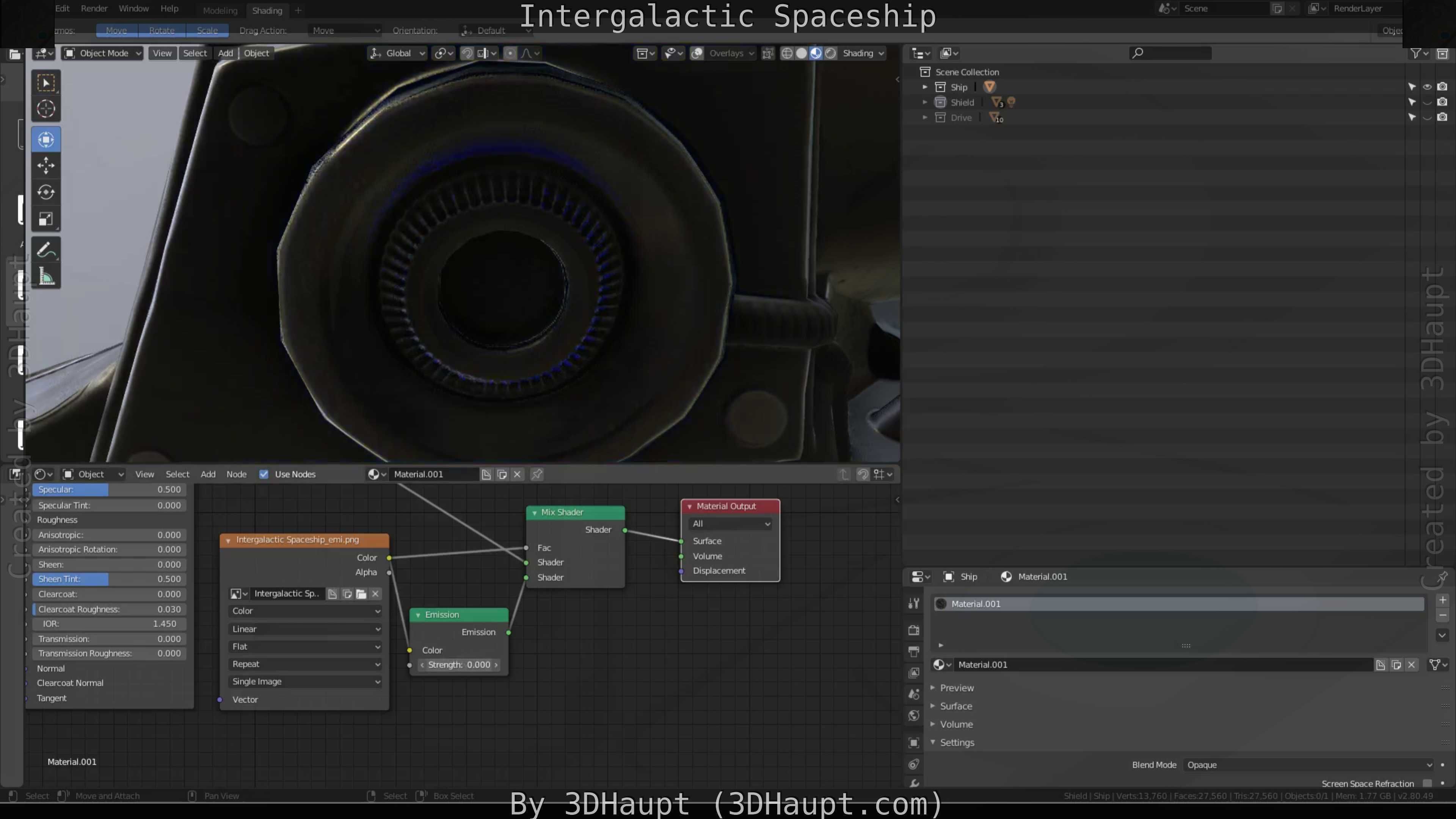Open the Object Mode dropdown
The height and width of the screenshot is (819, 1456).
coord(103,53)
